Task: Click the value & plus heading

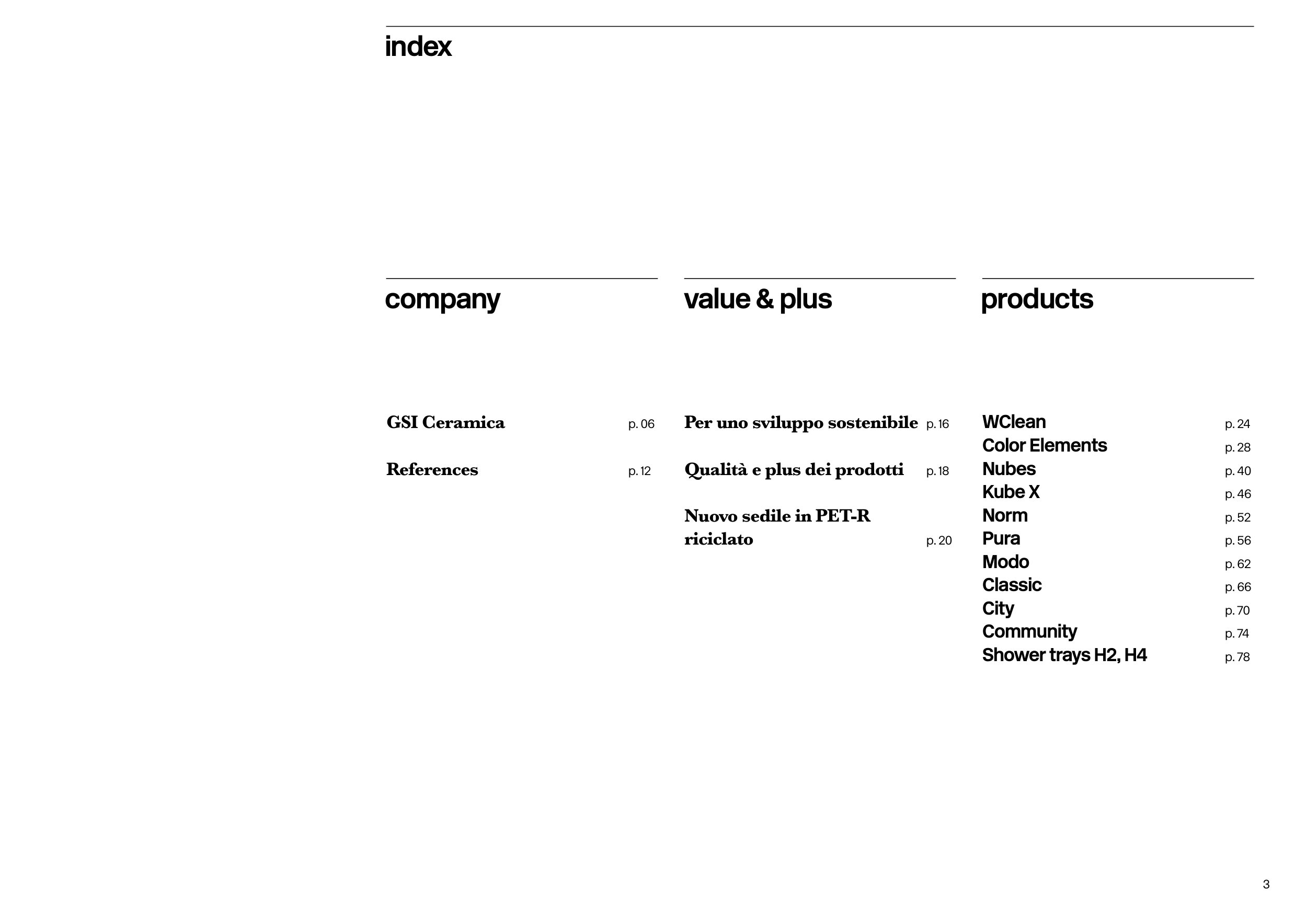Action: pyautogui.click(x=758, y=299)
